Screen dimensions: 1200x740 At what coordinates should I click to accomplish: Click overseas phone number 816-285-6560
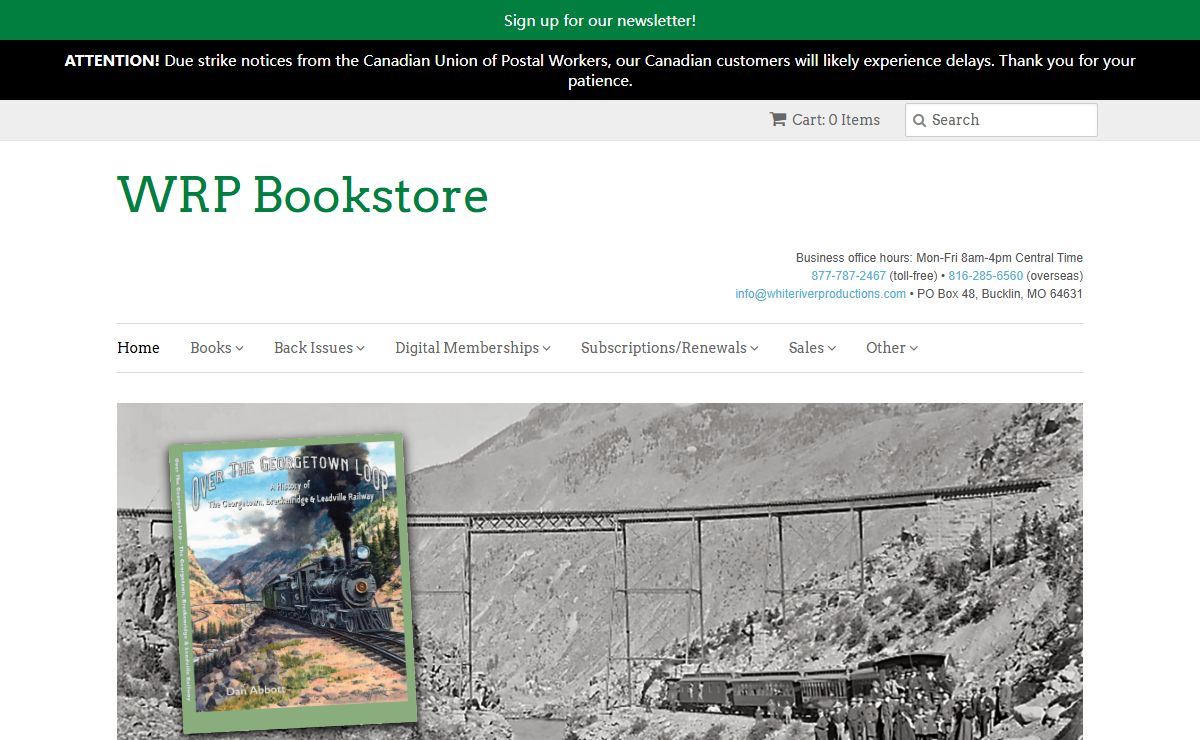[x=985, y=276]
